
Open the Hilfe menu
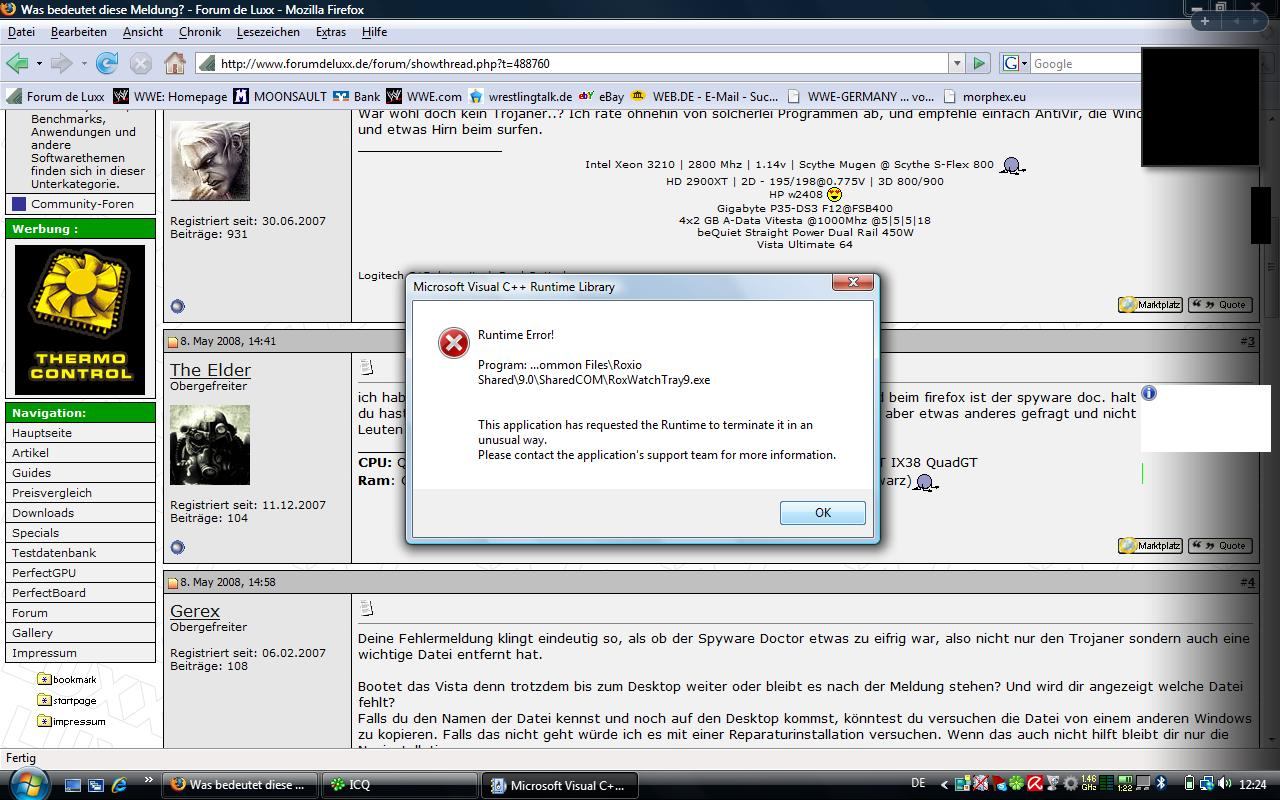pyautogui.click(x=374, y=32)
